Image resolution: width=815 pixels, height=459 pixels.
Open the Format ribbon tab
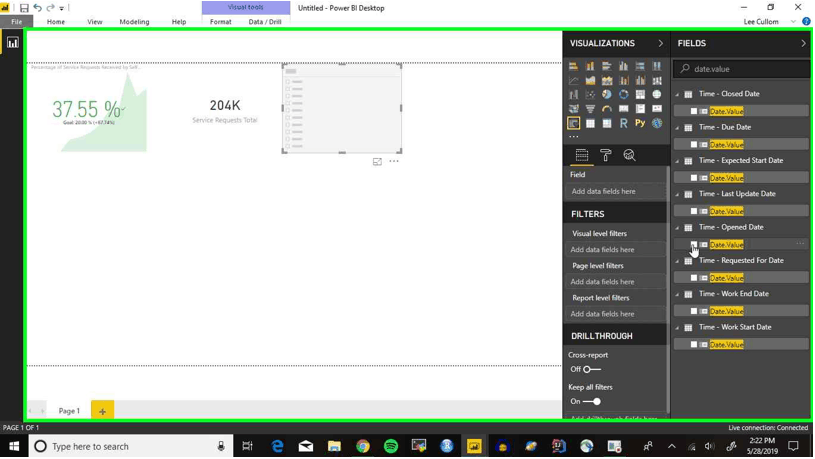(x=220, y=22)
